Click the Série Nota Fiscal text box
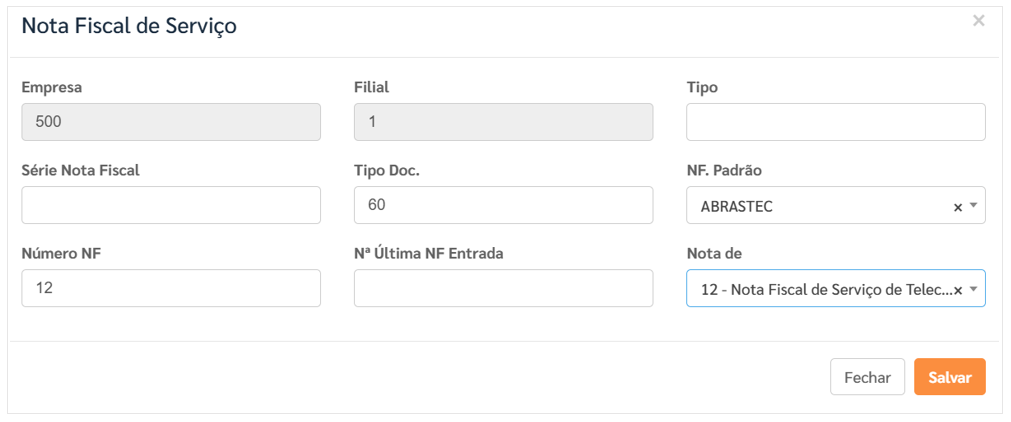The height and width of the screenshot is (422, 1011). click(170, 205)
